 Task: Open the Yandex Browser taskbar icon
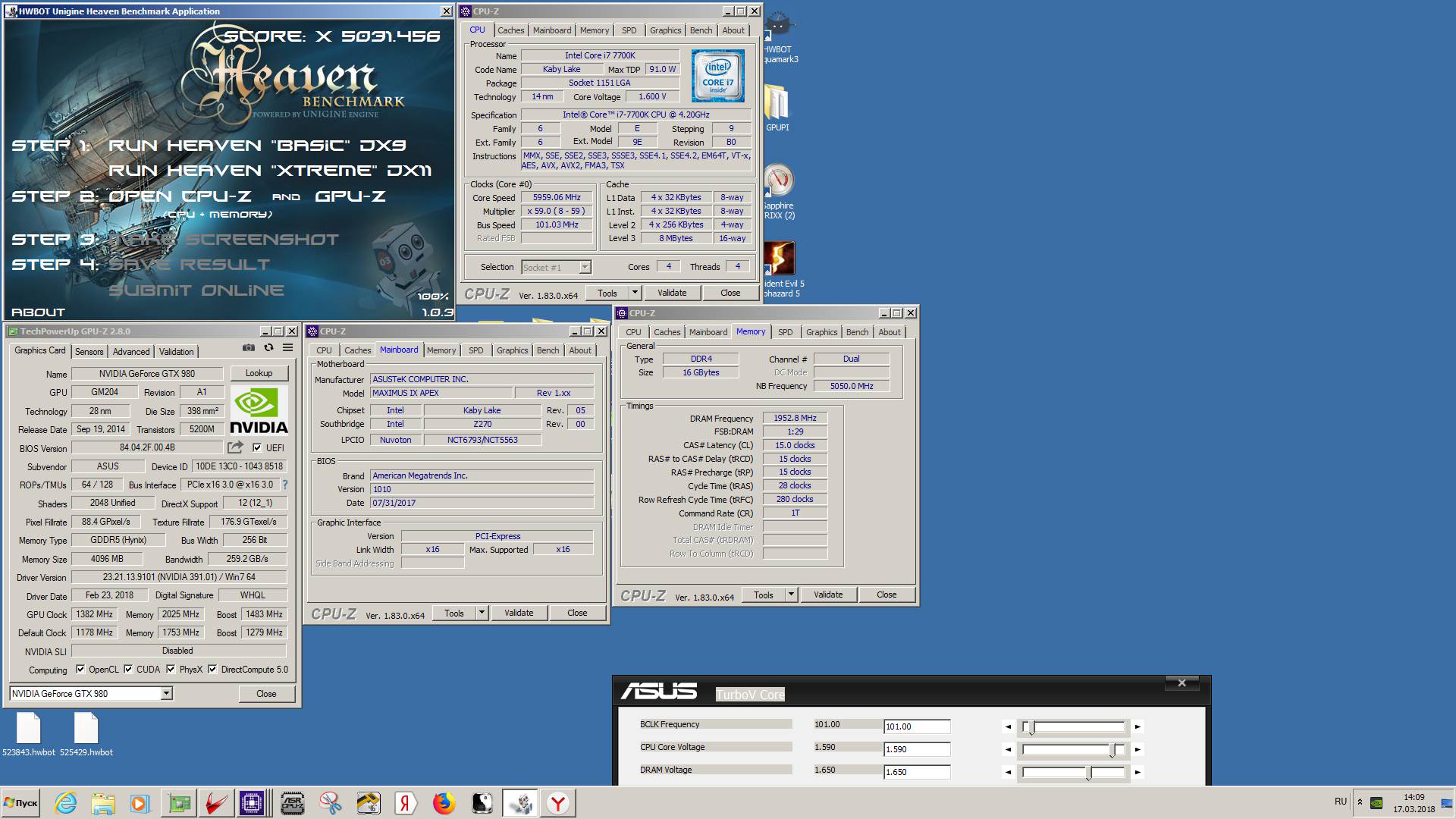(x=558, y=803)
